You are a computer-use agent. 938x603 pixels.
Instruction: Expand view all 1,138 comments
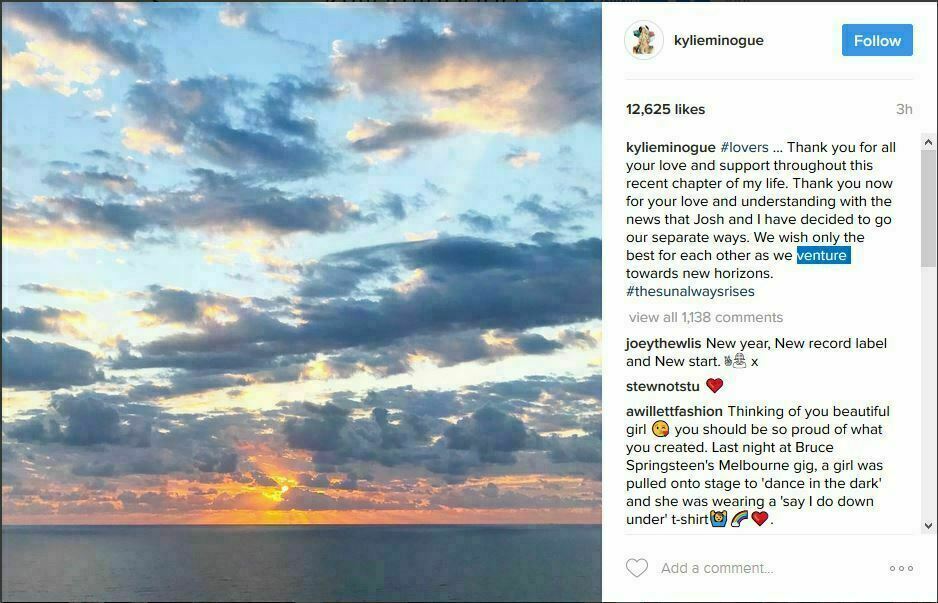click(706, 317)
